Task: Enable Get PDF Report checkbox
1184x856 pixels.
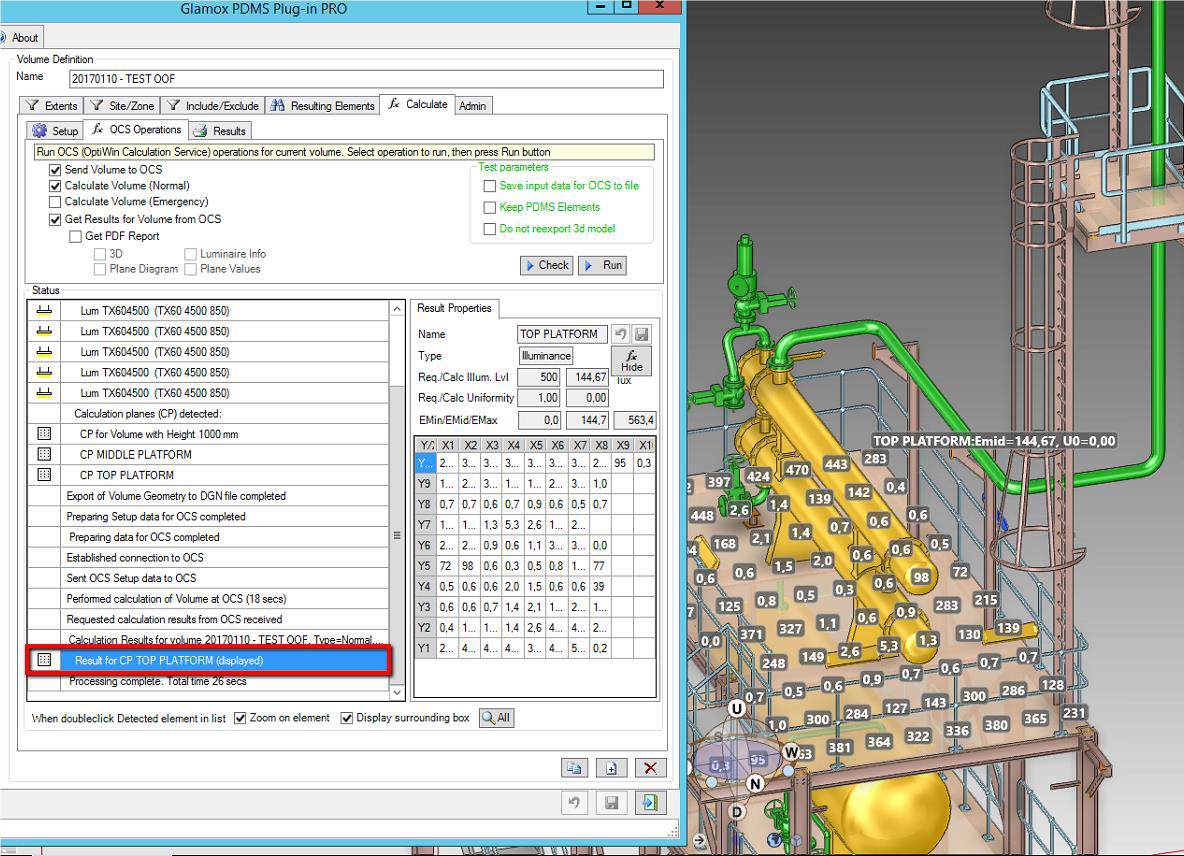Action: (x=76, y=236)
